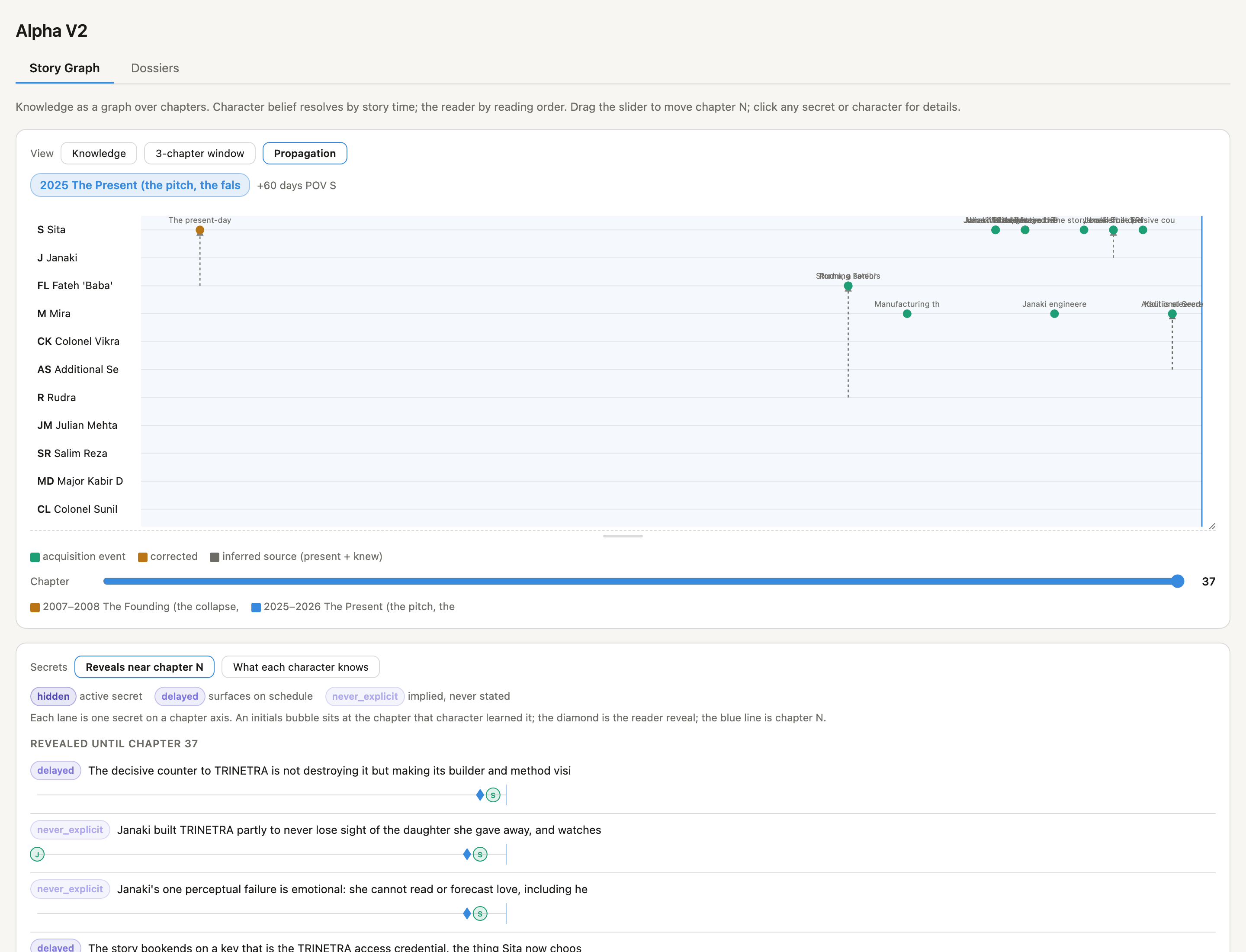Select the CL Colonel Sunil row label
The width and height of the screenshot is (1246, 952).
[77, 509]
